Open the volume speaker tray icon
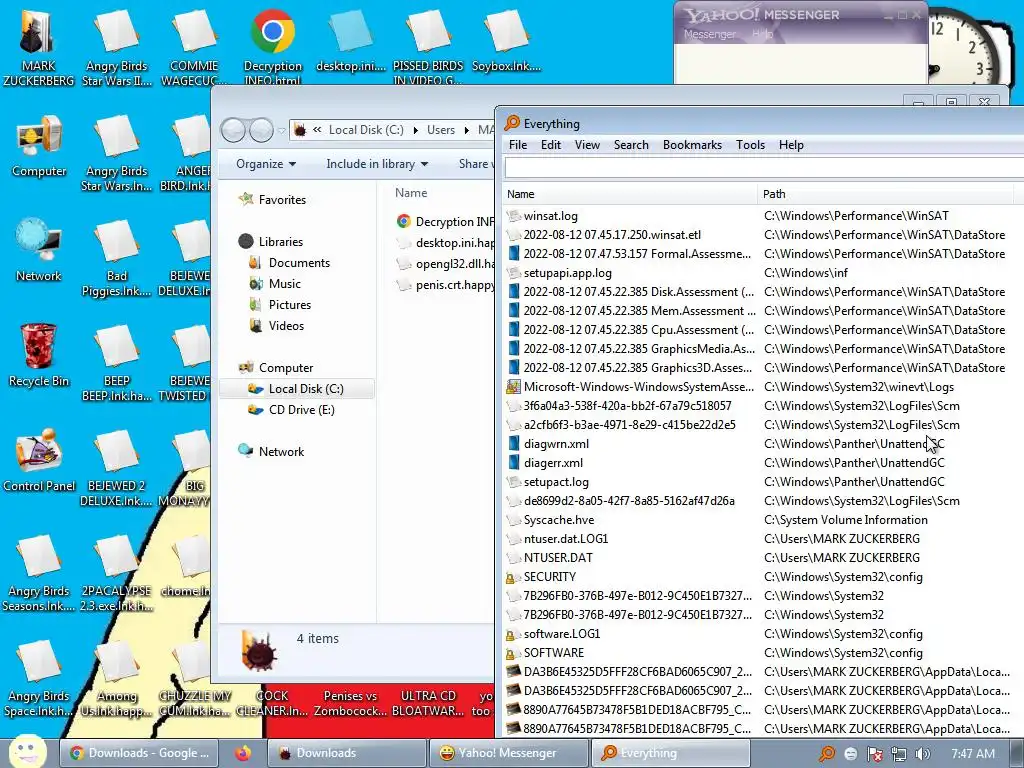 pos(922,754)
